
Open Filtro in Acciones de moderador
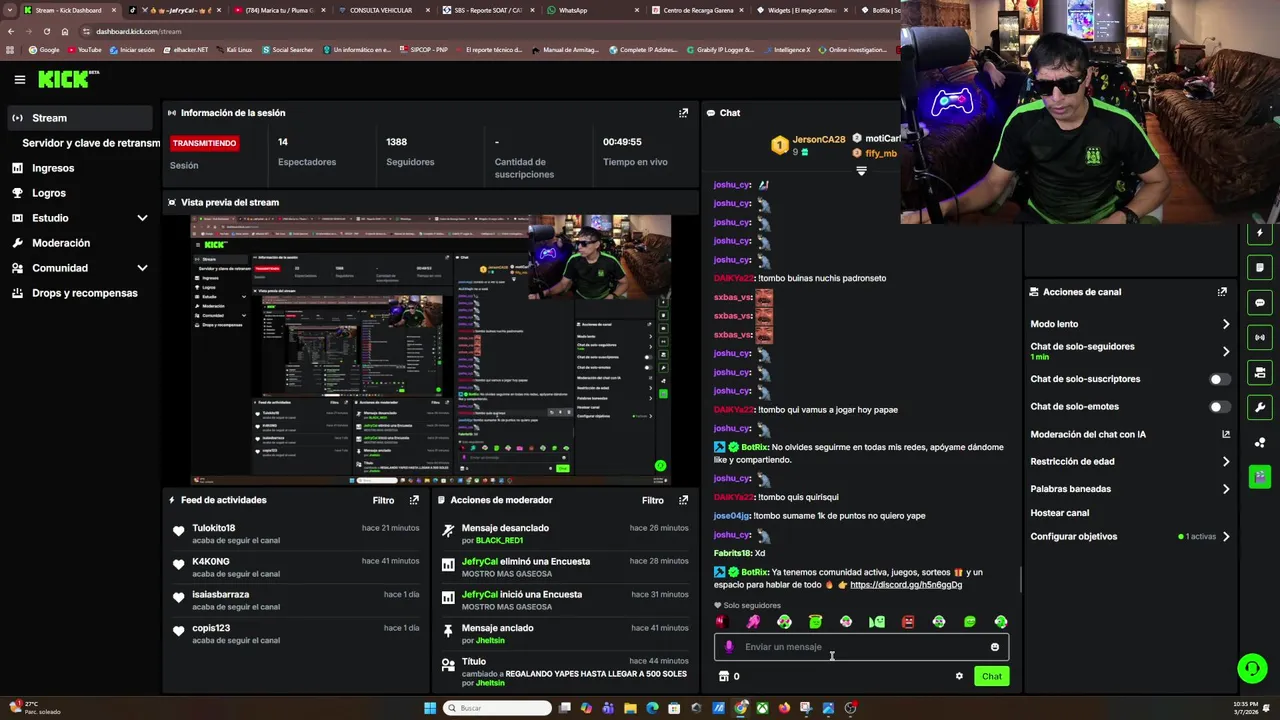652,500
